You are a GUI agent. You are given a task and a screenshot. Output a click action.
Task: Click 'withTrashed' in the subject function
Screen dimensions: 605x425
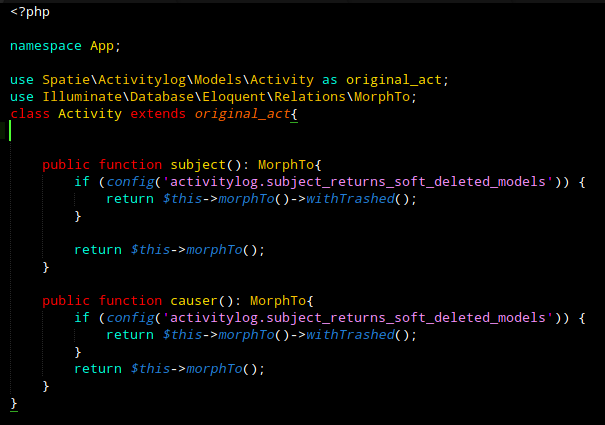(350, 199)
